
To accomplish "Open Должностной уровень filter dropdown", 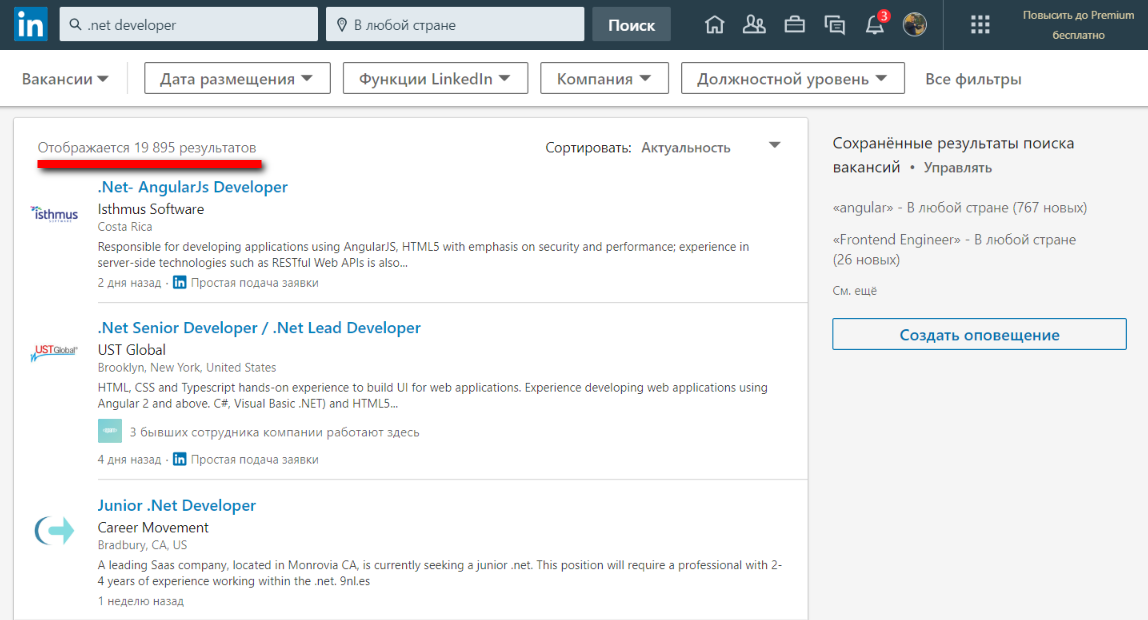I will 792,78.
